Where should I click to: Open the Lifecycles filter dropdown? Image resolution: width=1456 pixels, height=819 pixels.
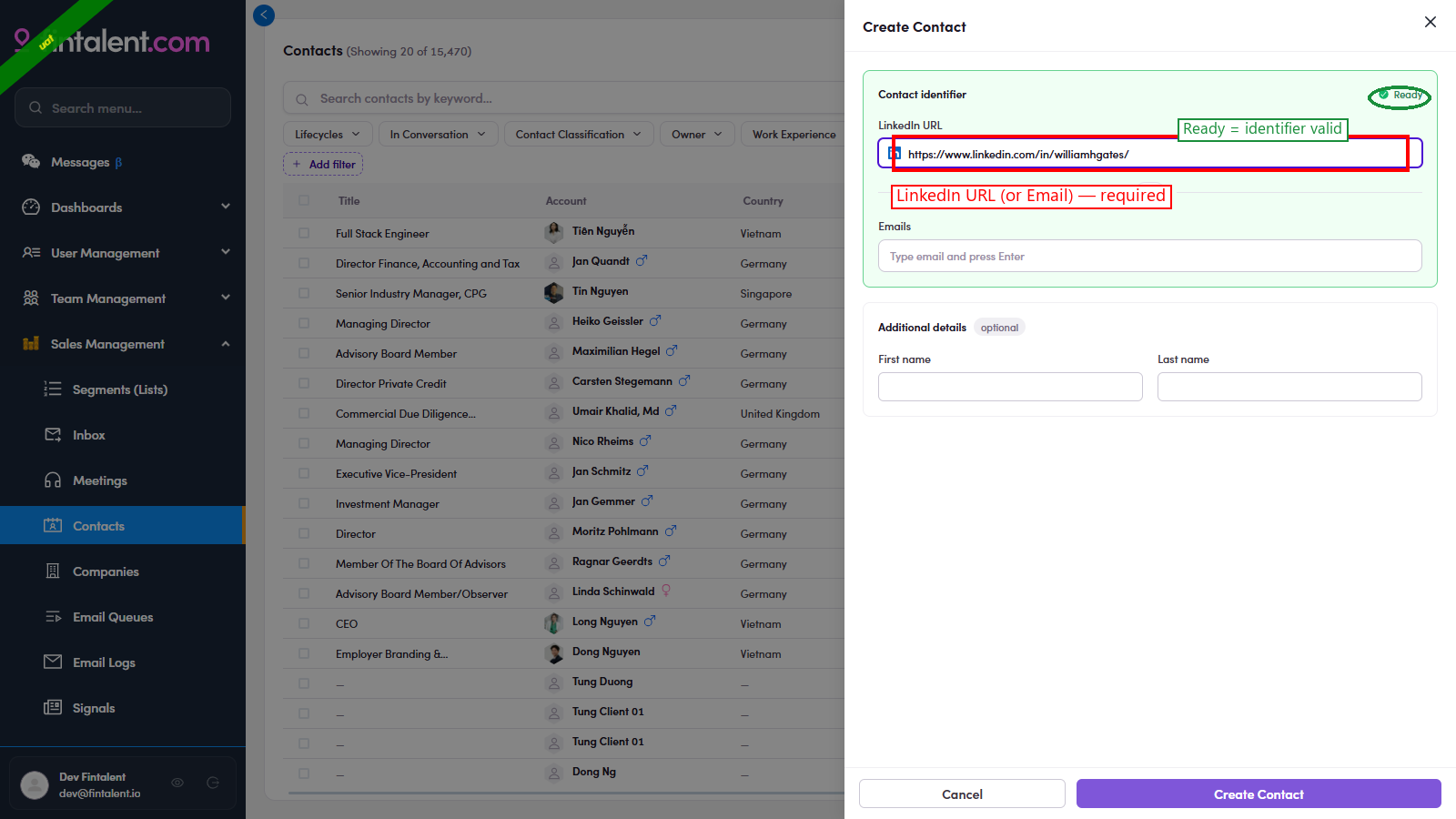coord(328,134)
